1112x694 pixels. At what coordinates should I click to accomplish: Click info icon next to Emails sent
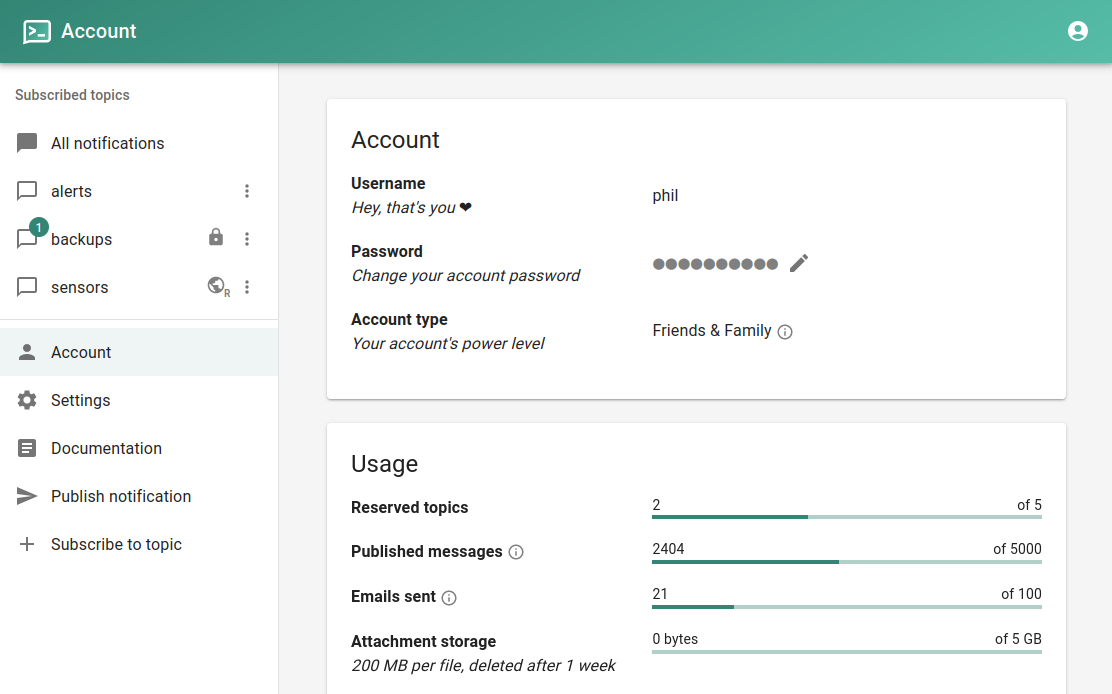coord(449,598)
